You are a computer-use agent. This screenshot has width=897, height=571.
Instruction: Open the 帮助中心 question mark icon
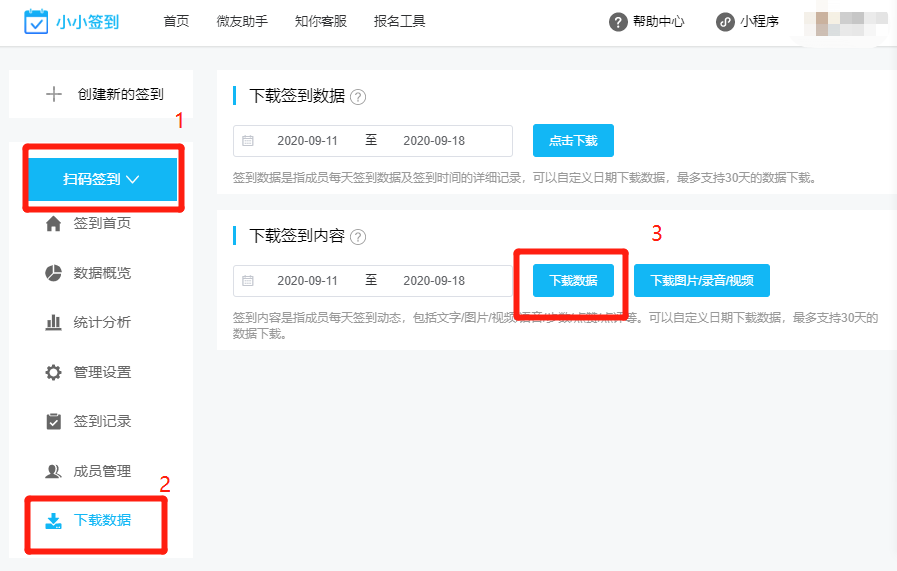coord(618,22)
